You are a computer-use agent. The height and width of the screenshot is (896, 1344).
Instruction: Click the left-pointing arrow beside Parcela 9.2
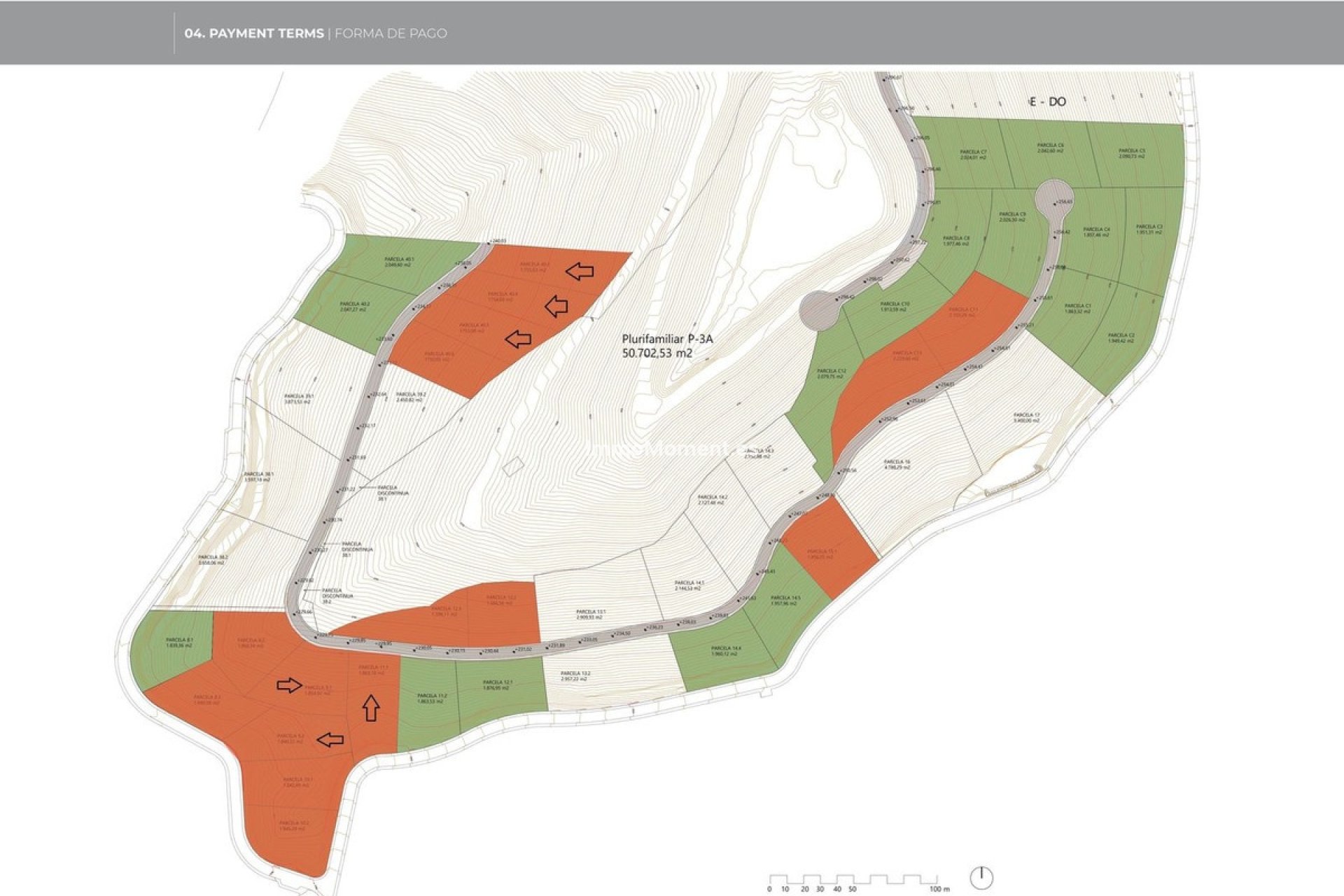[x=330, y=739]
